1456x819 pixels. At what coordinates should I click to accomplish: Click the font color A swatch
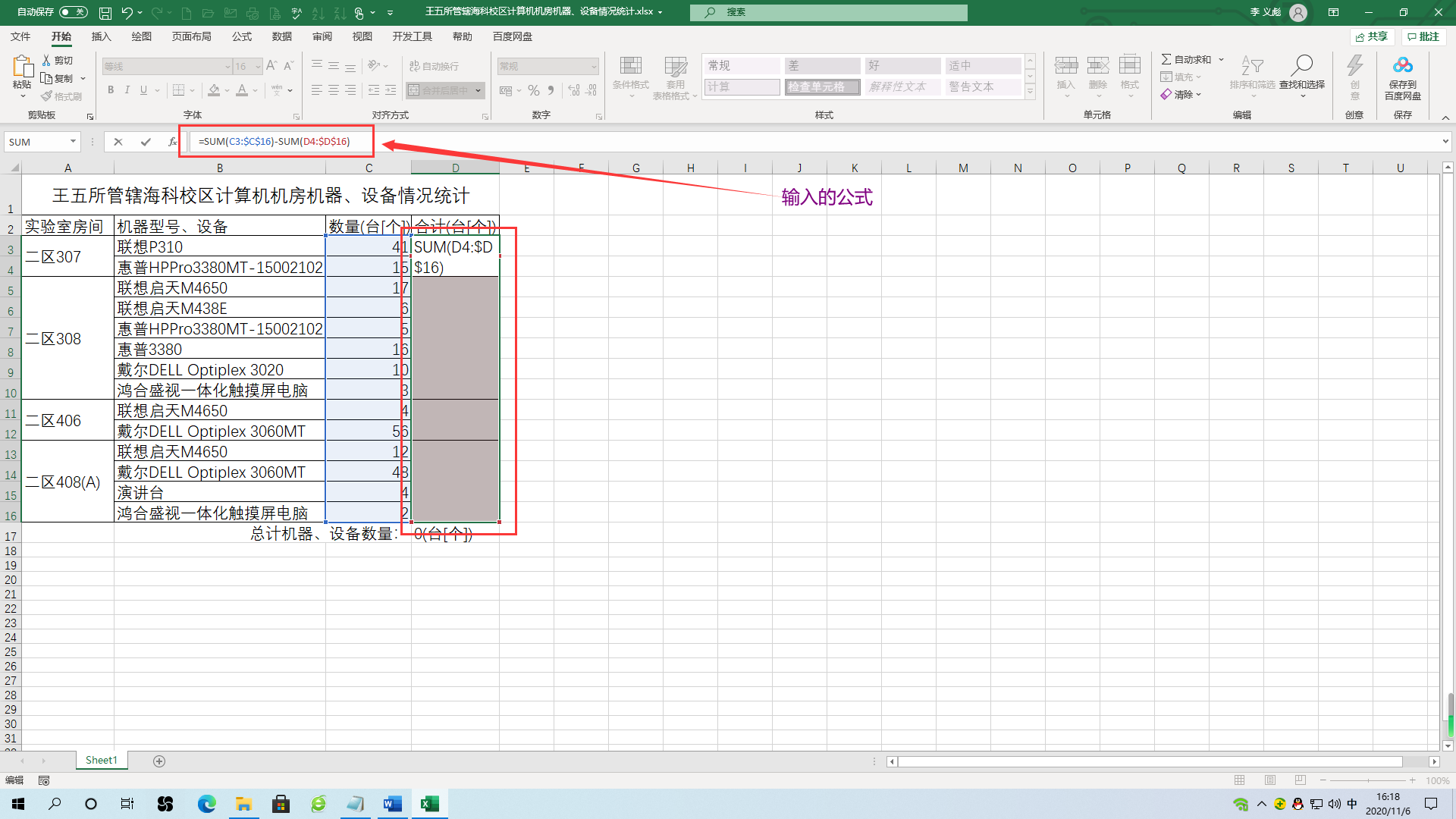242,90
